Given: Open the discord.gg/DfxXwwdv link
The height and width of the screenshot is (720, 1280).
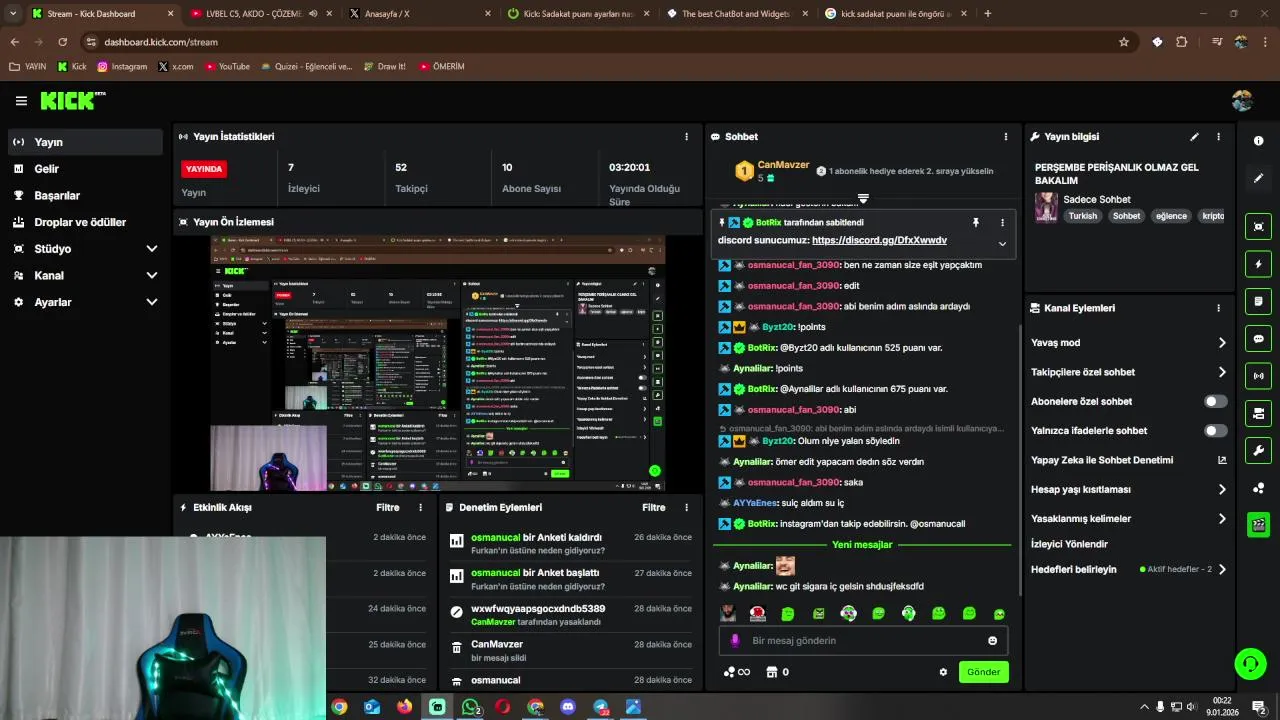Looking at the screenshot, I should 879,241.
